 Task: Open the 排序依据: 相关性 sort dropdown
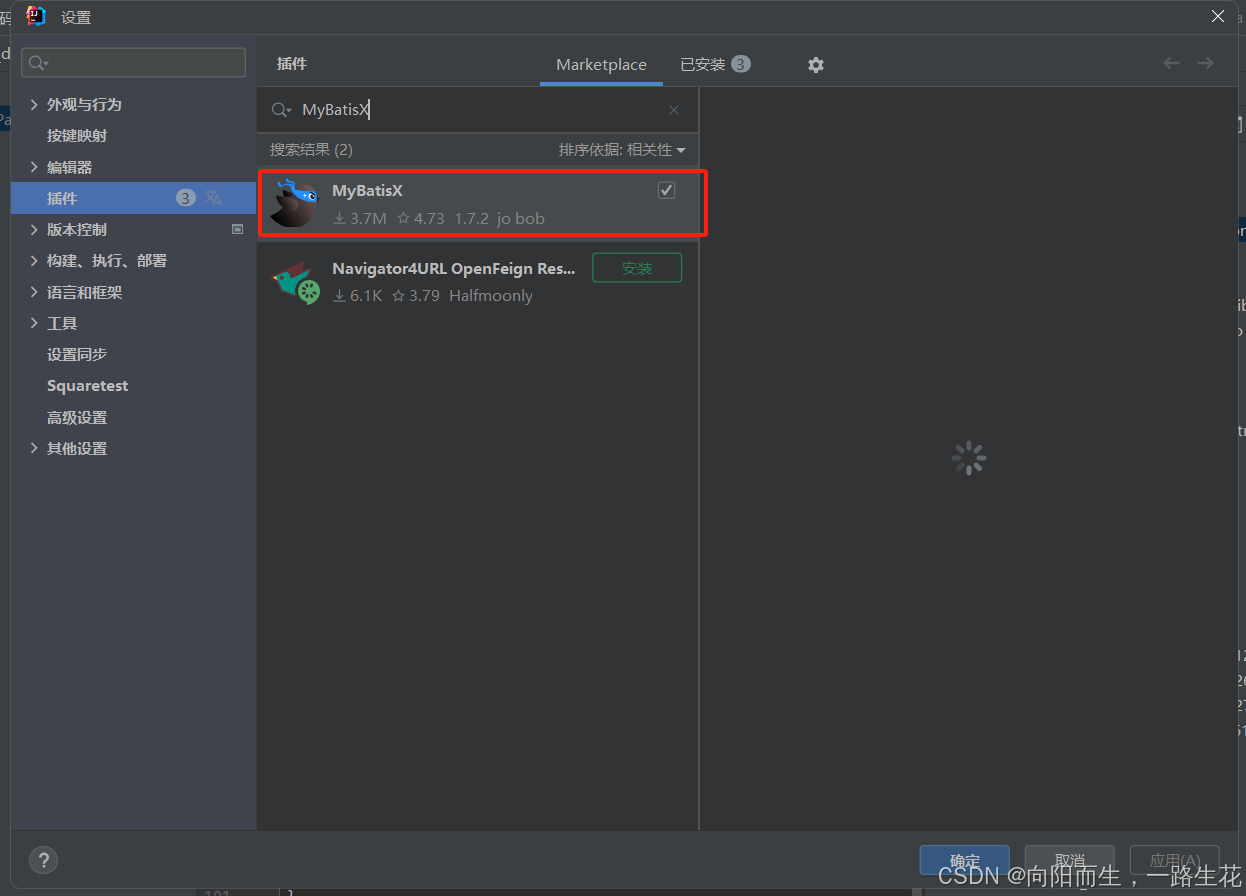pos(622,150)
